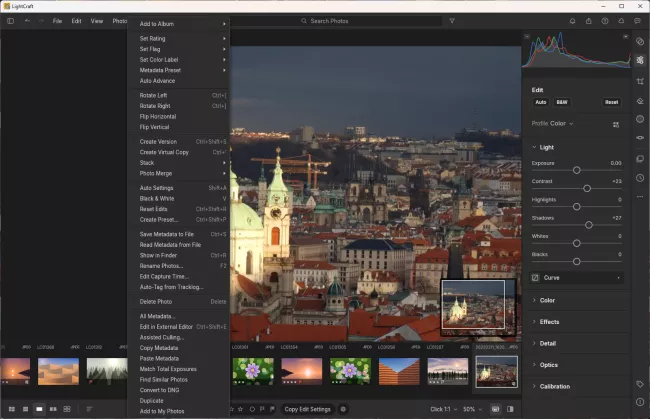This screenshot has height=419, width=650.
Task: Click the Exposure slider handle
Action: (x=577, y=170)
